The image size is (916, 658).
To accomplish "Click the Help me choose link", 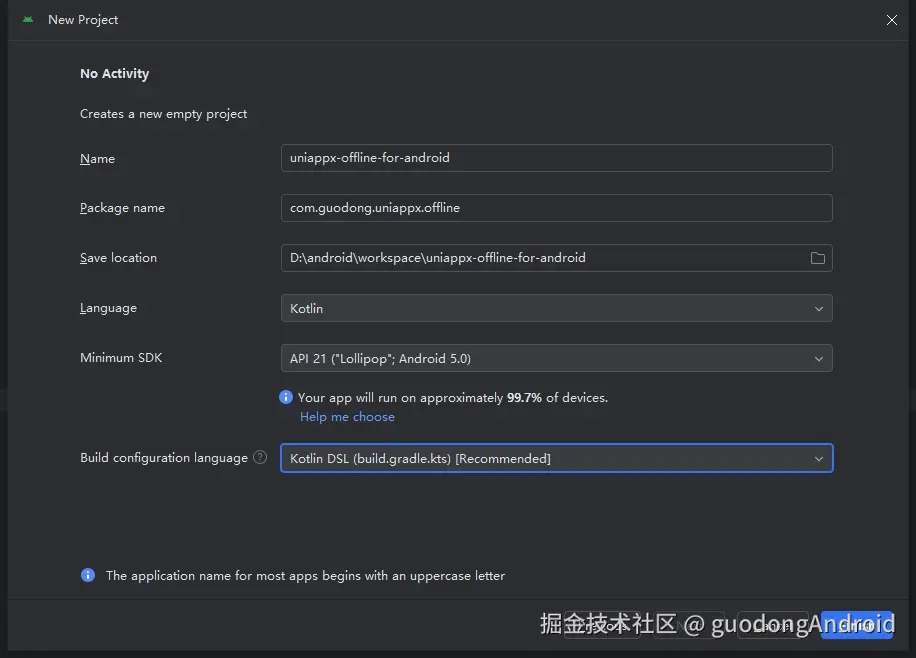I will tap(347, 416).
